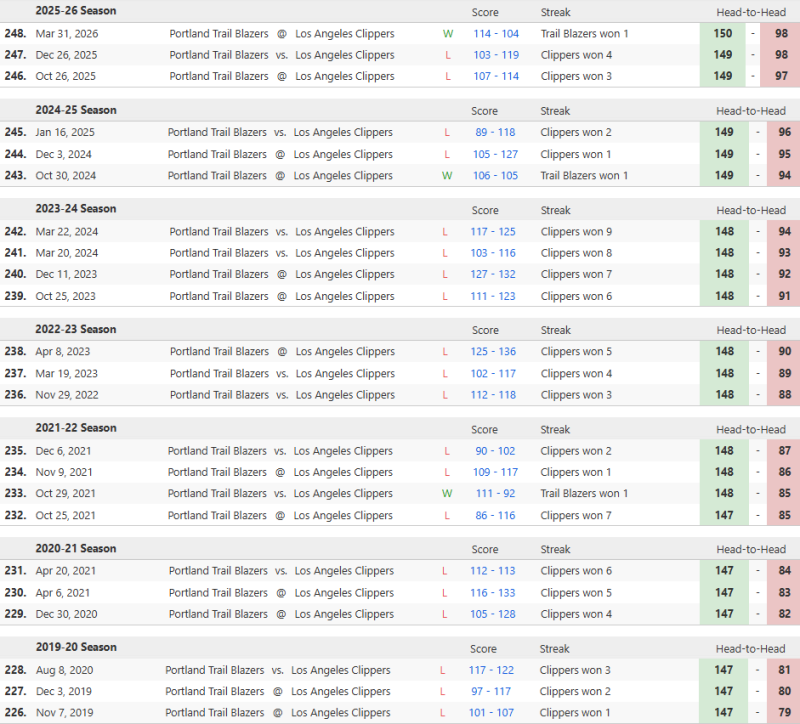Click game number 242.
The image size is (800, 724).
15,232
